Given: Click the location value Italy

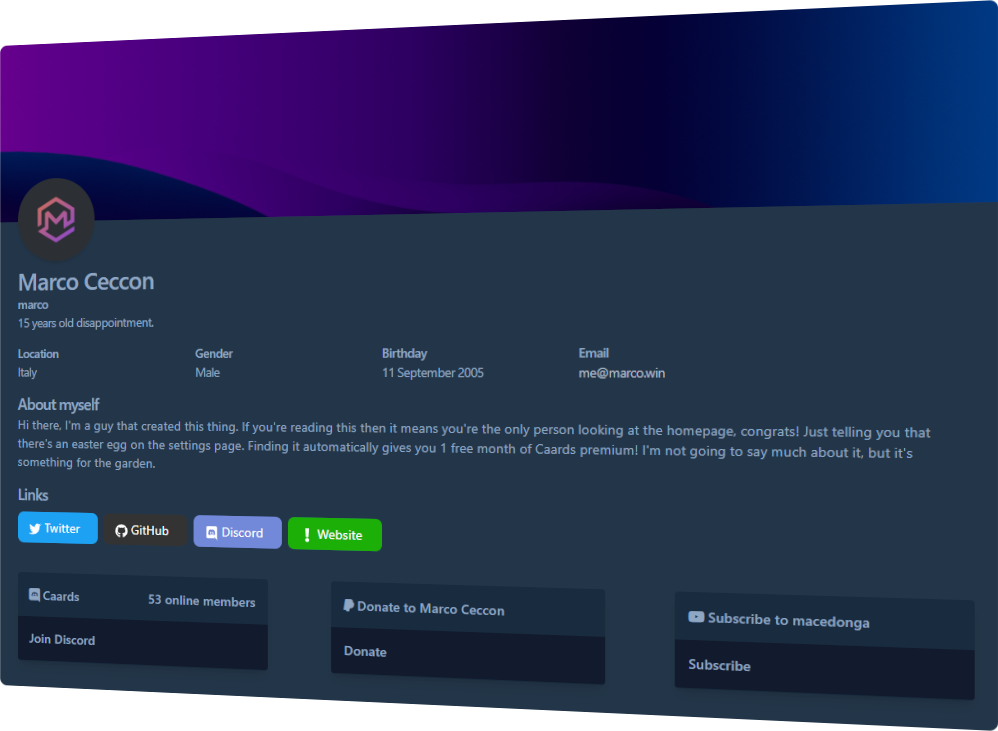Looking at the screenshot, I should (x=27, y=372).
